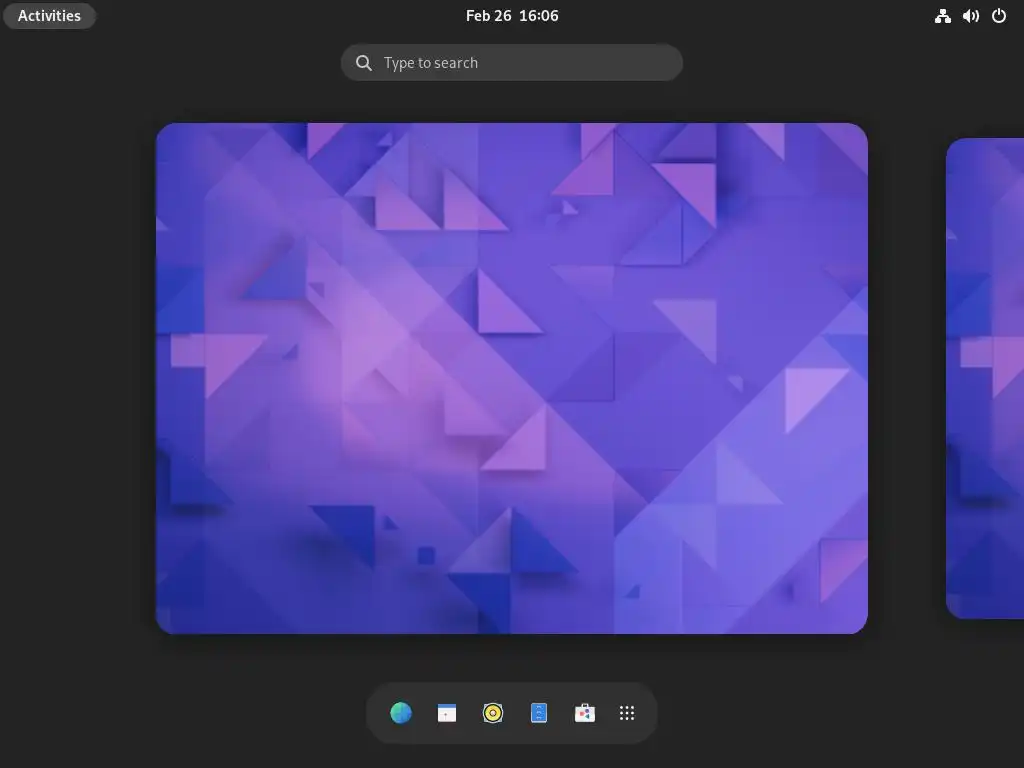Open the web browser from the dash
This screenshot has width=1024, height=768.
click(401, 712)
